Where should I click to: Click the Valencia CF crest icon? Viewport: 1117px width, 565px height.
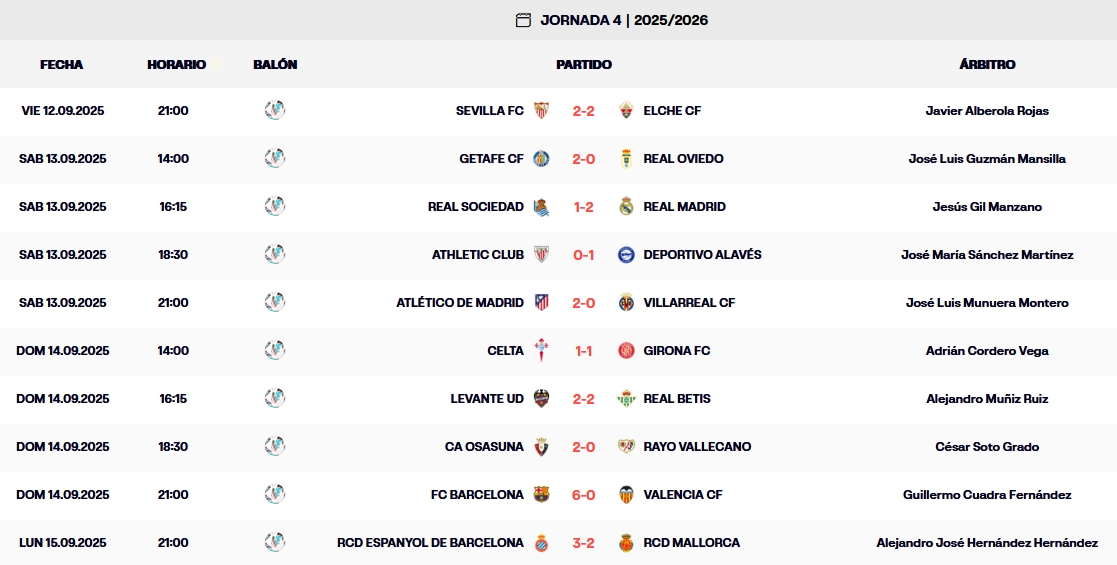626,495
